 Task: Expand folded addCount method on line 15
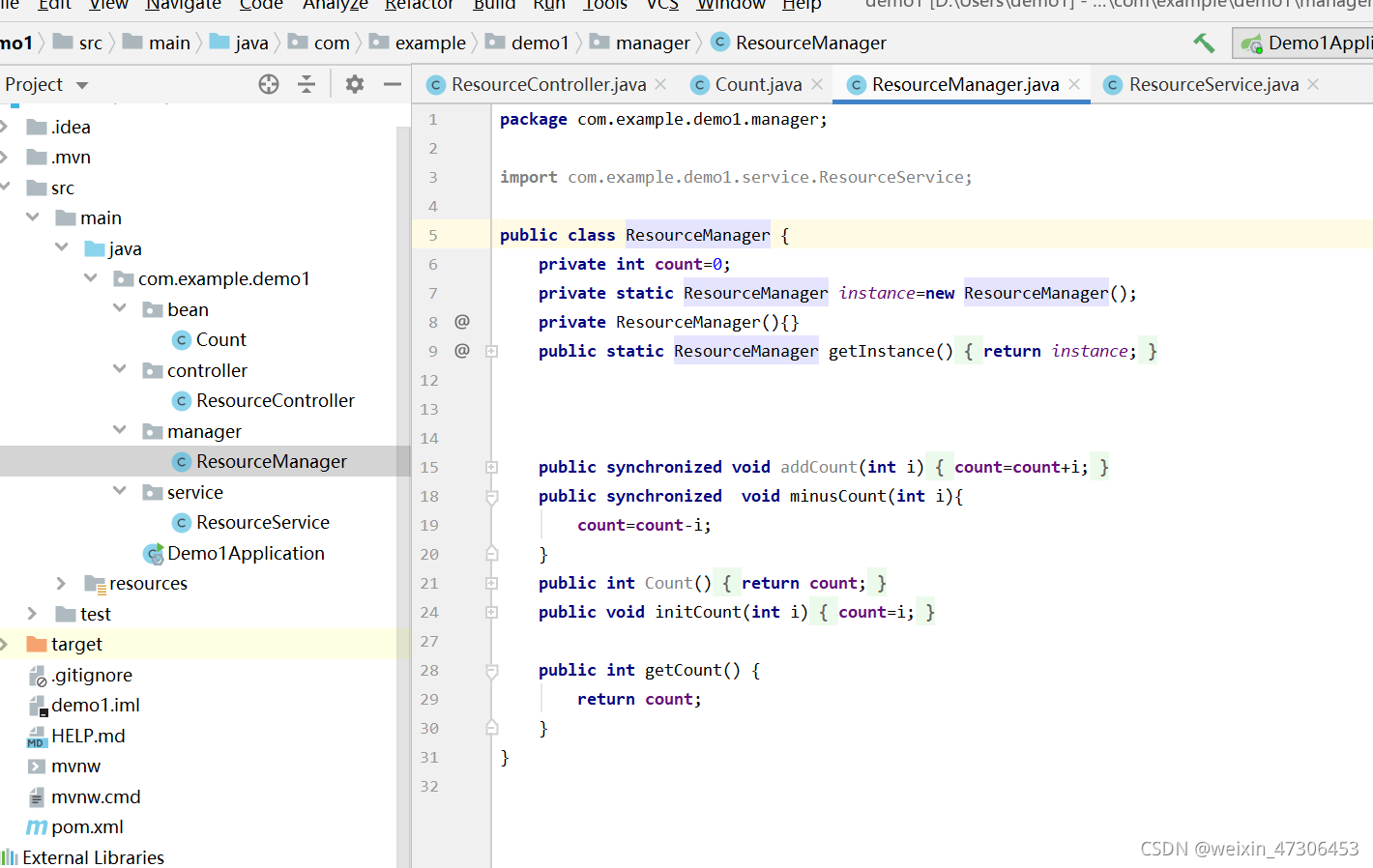coord(491,467)
